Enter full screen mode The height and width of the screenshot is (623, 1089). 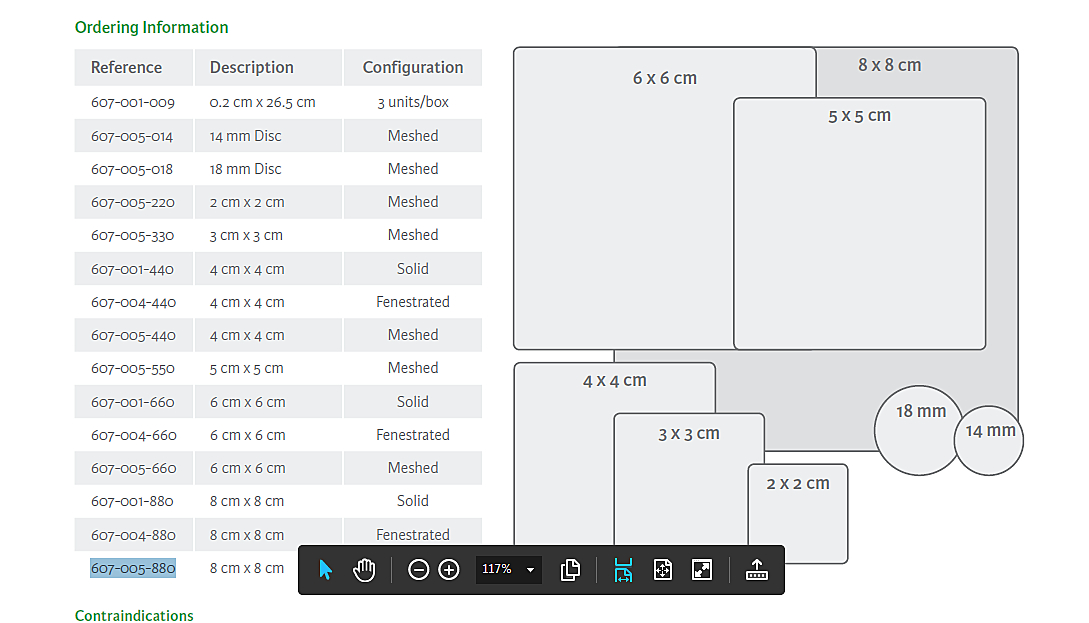tap(702, 570)
